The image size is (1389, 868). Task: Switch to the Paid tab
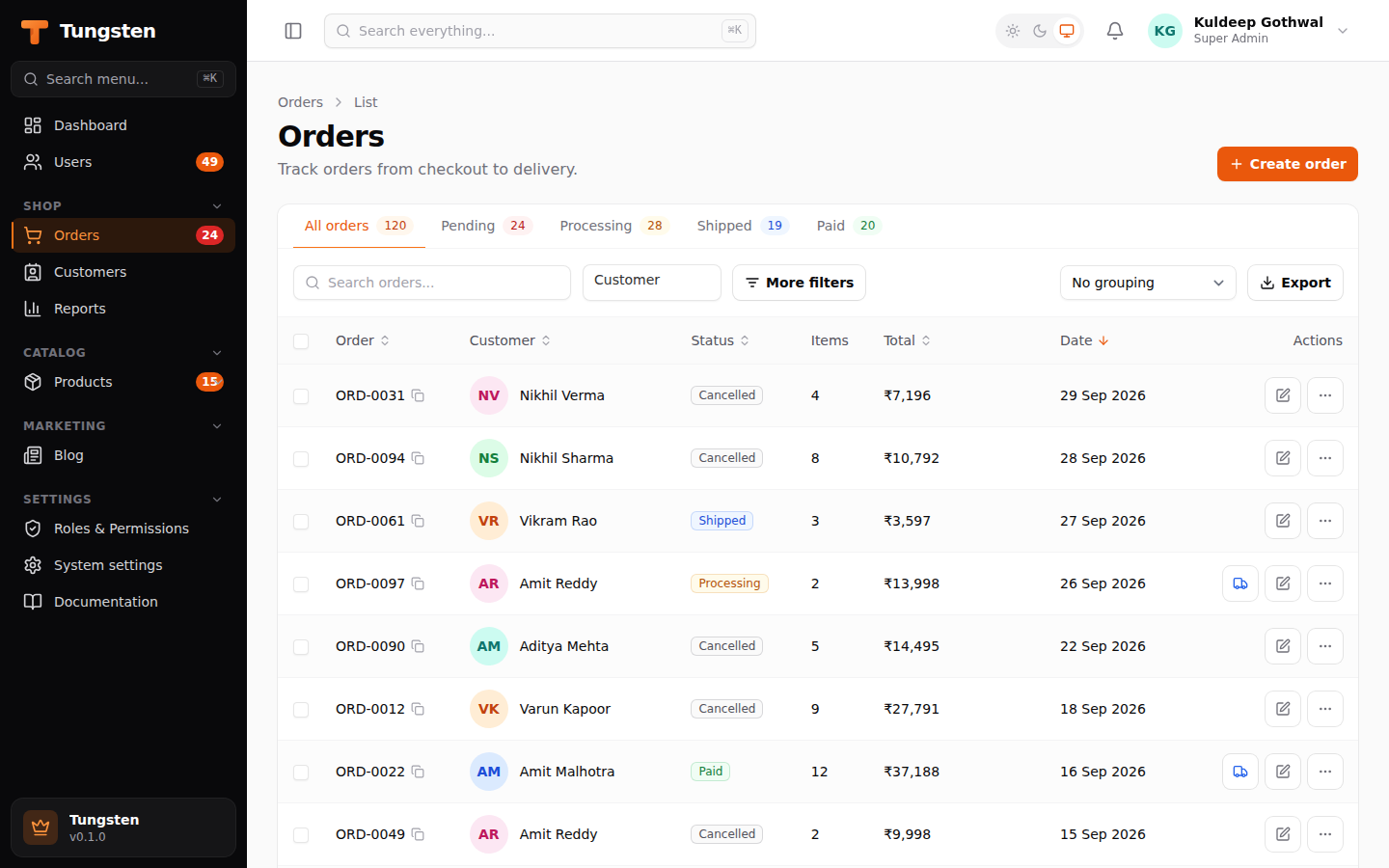849,226
